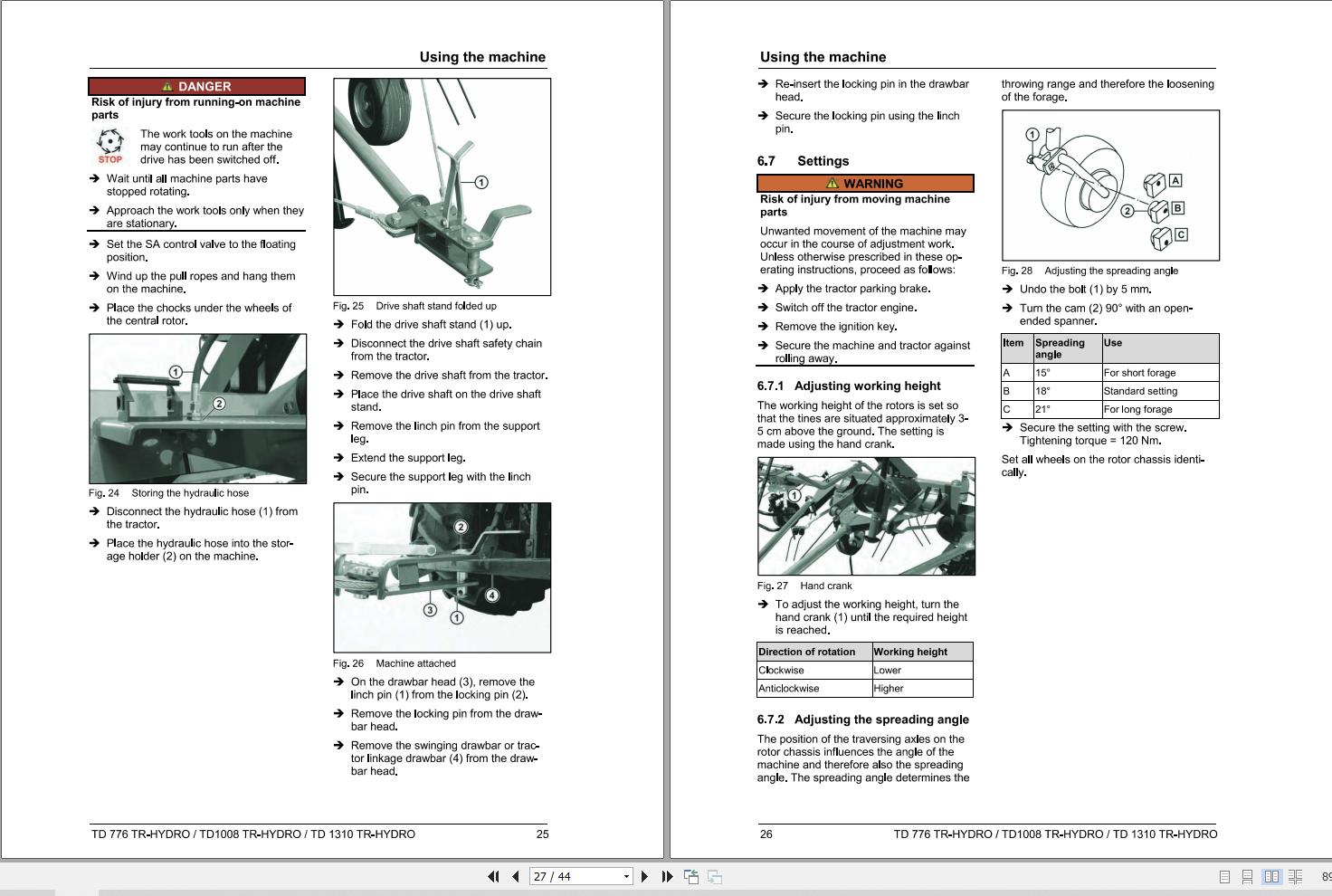Viewport: 1332px width, 896px height.
Task: Click the Fig. 24 hydraulic hose image
Action: [x=197, y=408]
